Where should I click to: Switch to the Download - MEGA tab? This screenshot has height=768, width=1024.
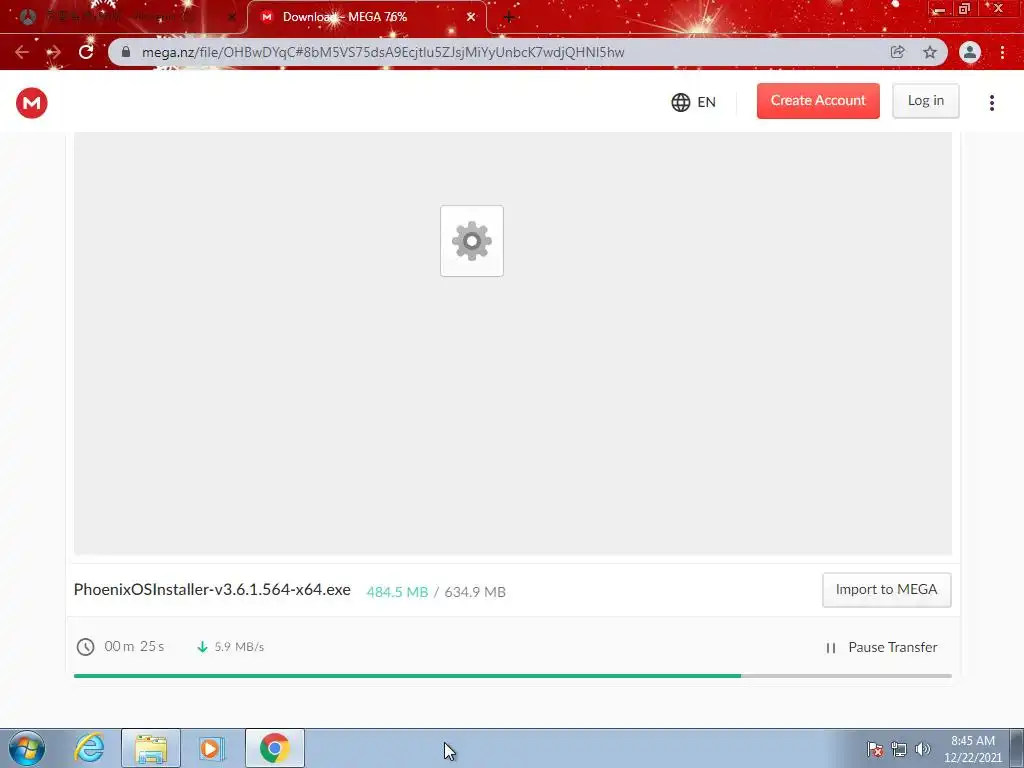coord(366,17)
